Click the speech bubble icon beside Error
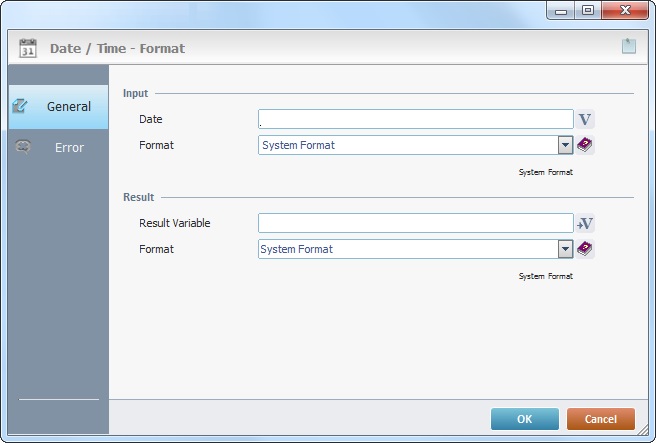The width and height of the screenshot is (656, 443). [x=23, y=147]
